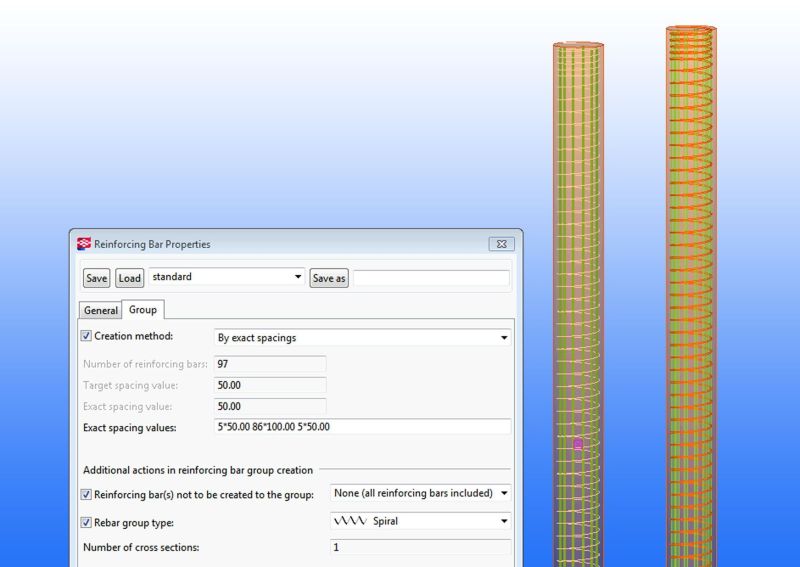The height and width of the screenshot is (567, 800).
Task: Select the left column with yellow spiral rebar
Action: click(x=578, y=304)
